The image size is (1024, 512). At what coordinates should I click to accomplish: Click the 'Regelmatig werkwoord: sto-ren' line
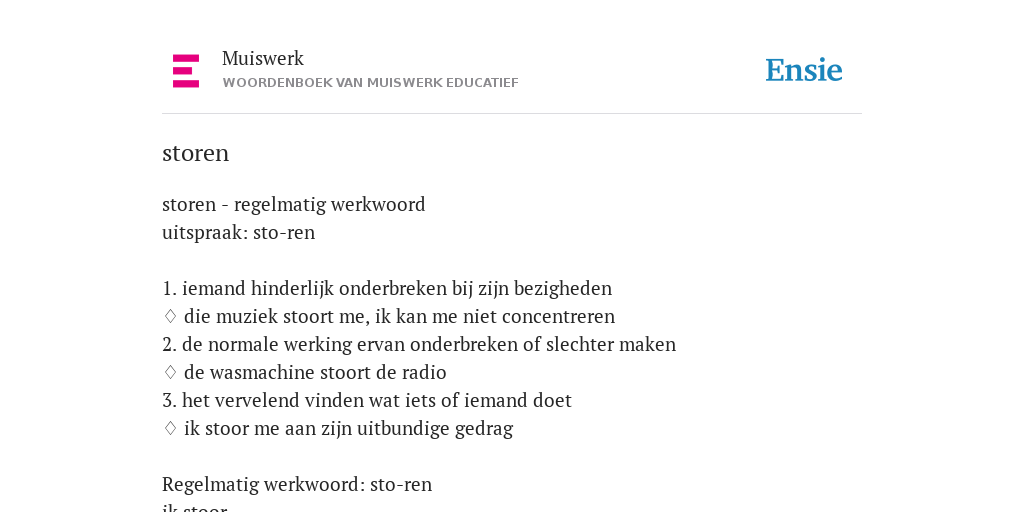(x=297, y=485)
